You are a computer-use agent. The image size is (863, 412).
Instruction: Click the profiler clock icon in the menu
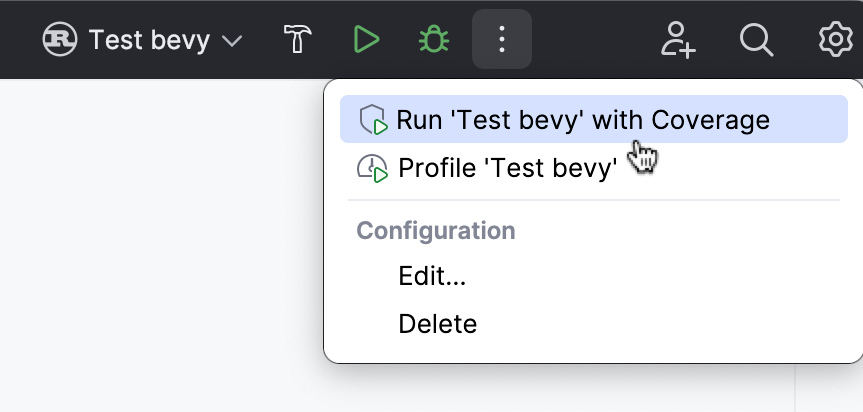coord(372,168)
